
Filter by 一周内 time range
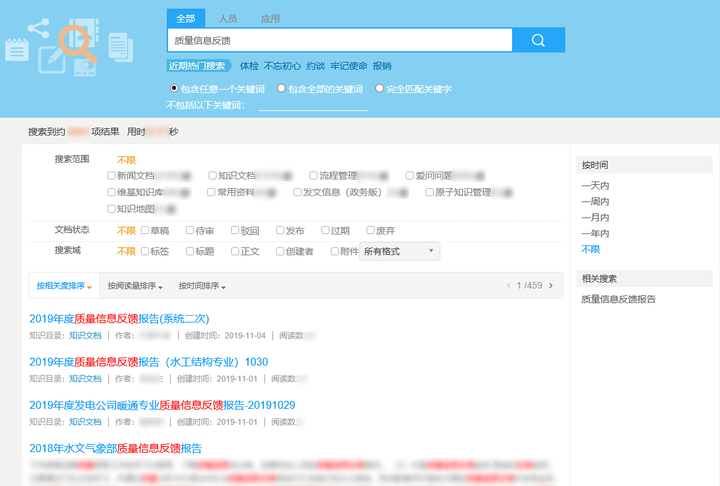pyautogui.click(x=595, y=202)
